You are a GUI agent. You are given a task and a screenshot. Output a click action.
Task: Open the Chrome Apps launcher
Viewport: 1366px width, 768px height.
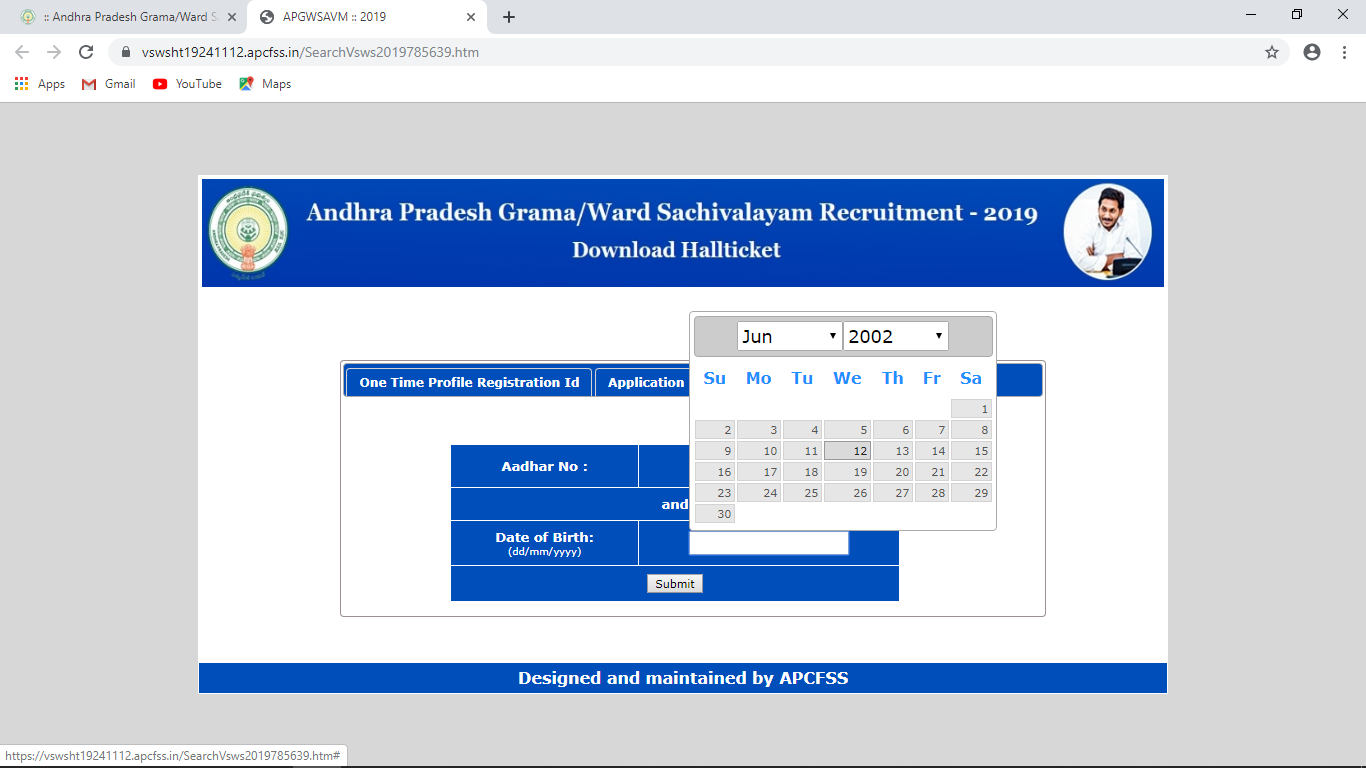tap(22, 84)
